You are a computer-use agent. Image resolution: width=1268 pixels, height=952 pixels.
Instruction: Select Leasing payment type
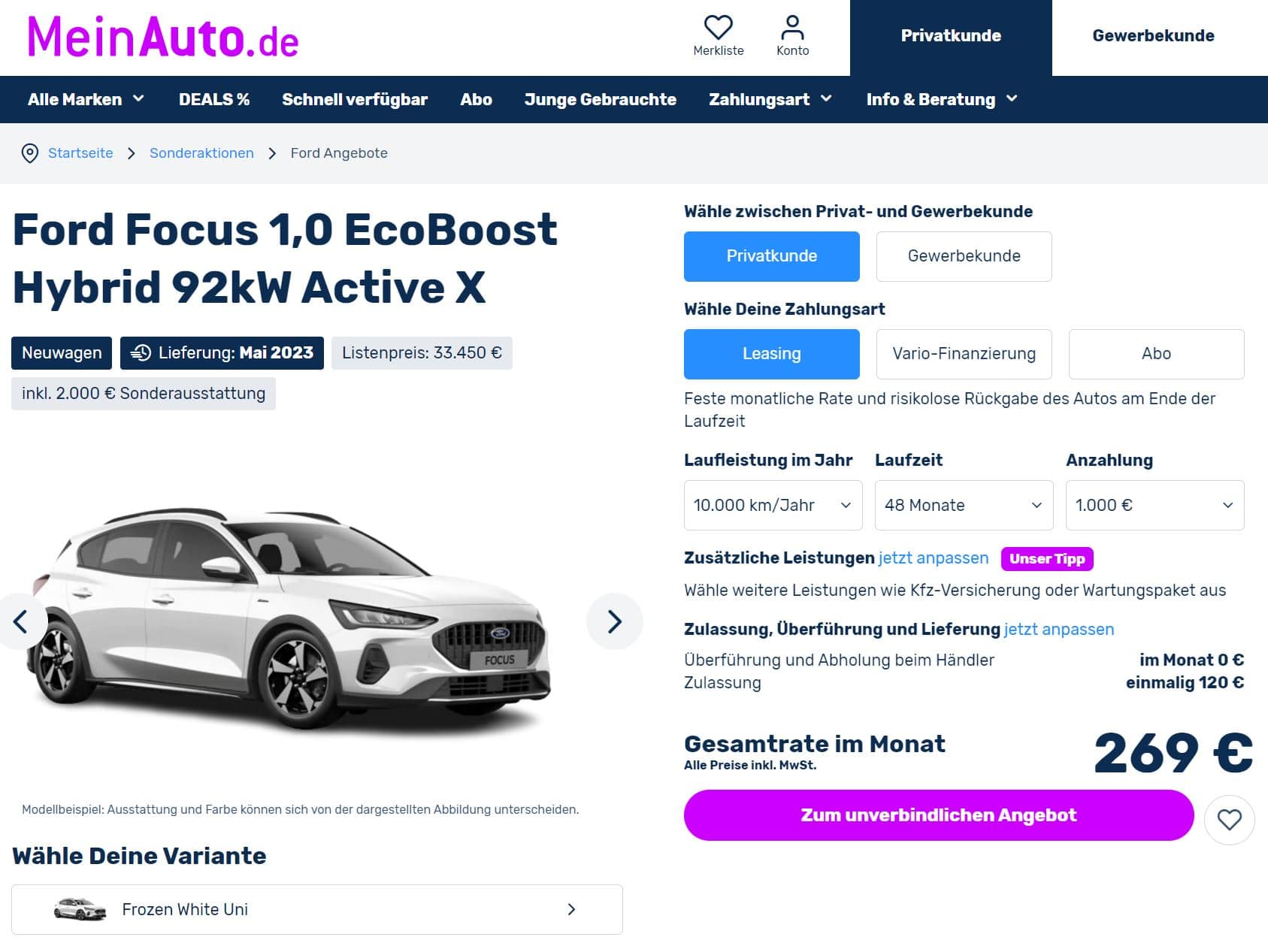(772, 354)
